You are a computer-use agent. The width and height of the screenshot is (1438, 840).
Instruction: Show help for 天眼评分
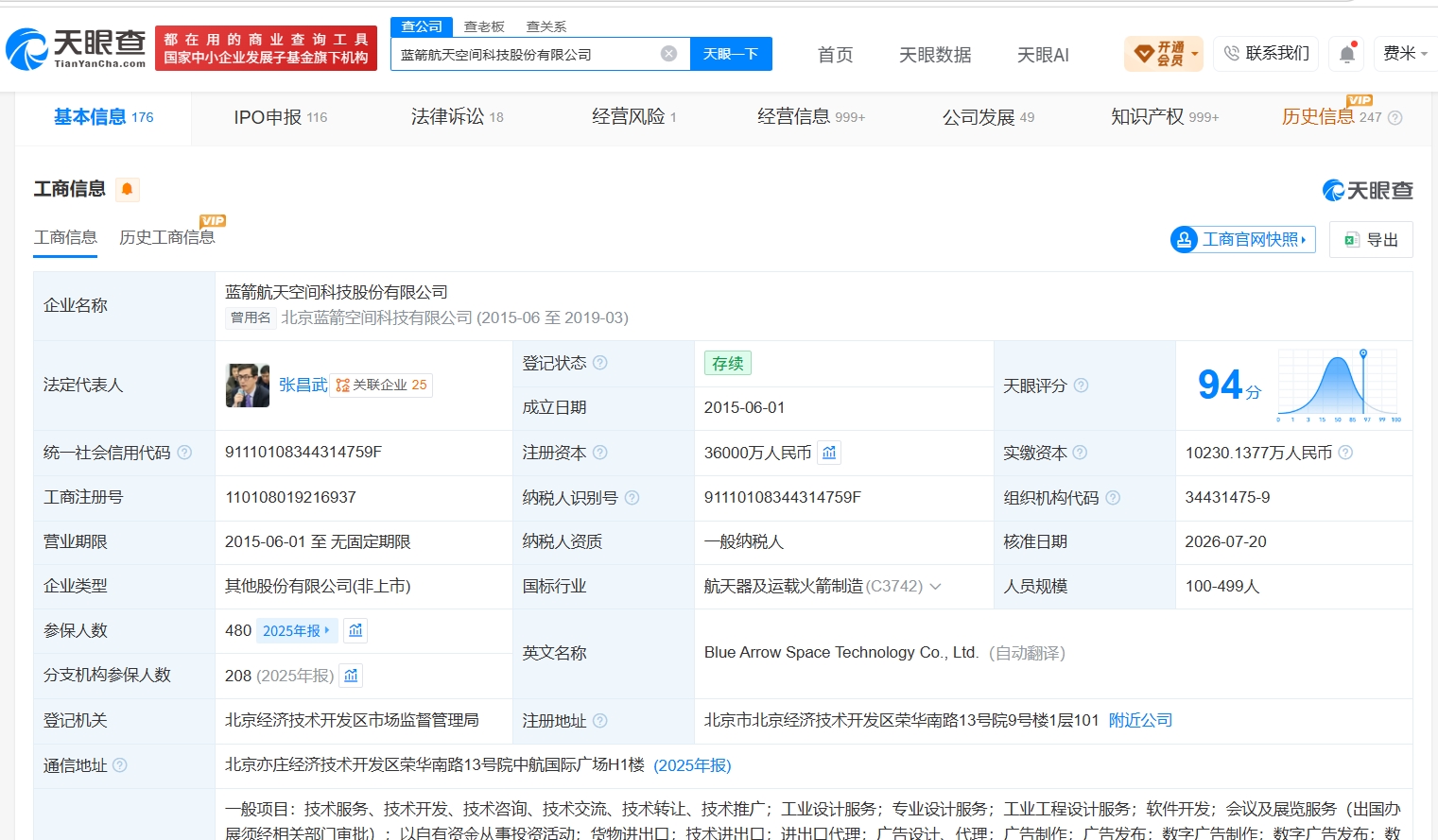click(x=1081, y=386)
